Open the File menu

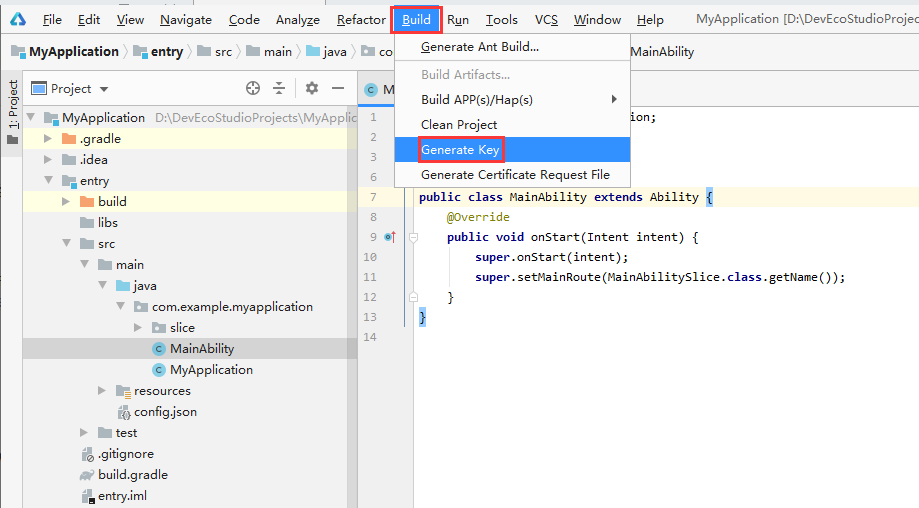tap(52, 19)
